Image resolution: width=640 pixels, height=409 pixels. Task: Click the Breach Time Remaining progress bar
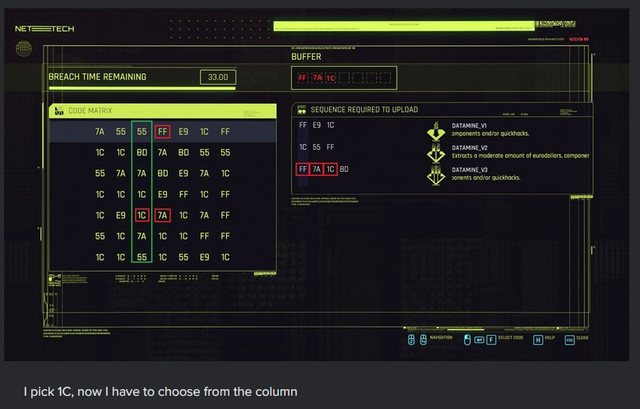click(x=142, y=88)
